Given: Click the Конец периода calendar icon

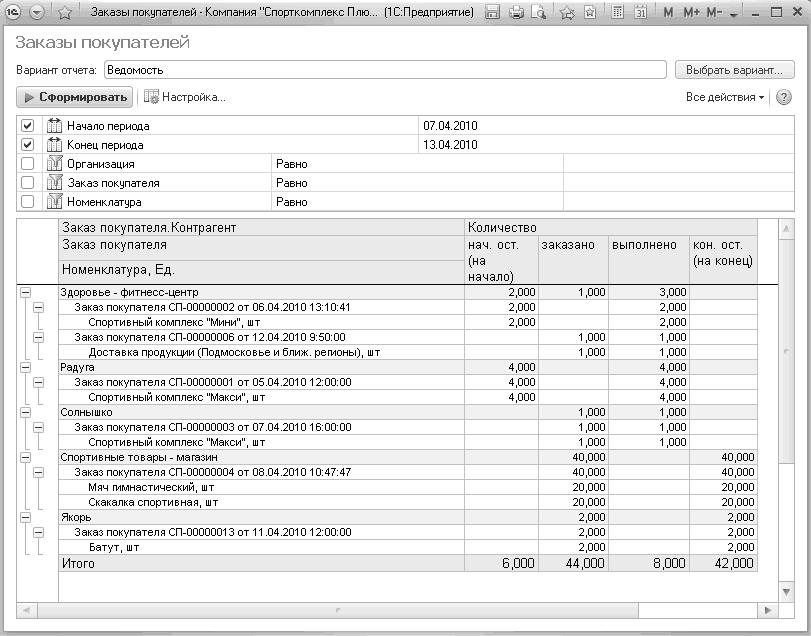Looking at the screenshot, I should point(54,144).
